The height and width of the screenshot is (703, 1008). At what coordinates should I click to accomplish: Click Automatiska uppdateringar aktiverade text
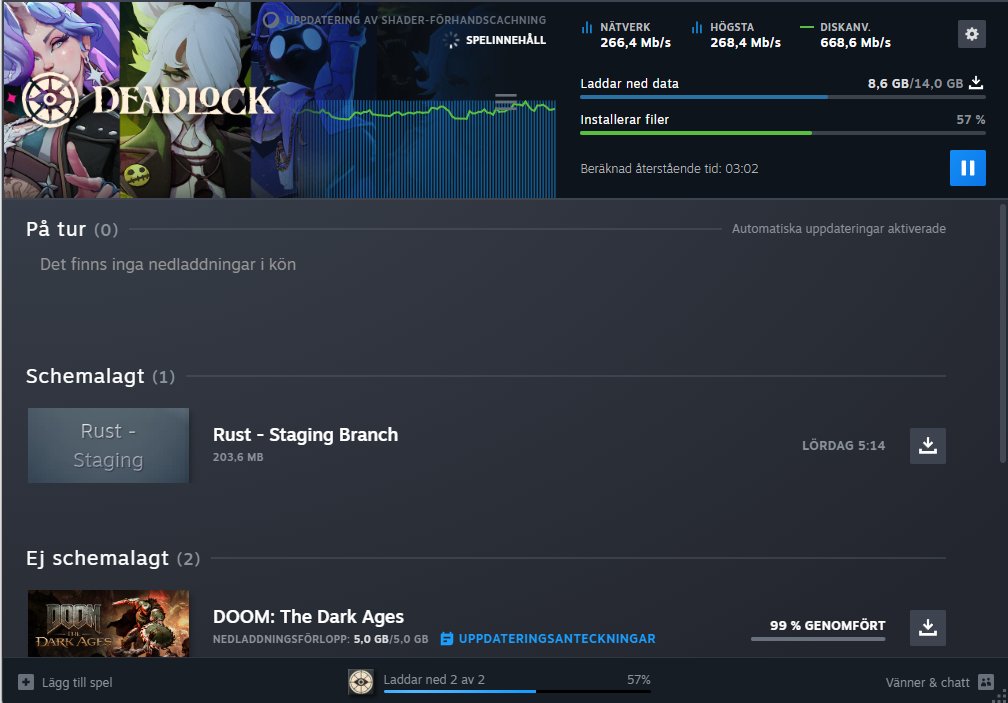point(838,228)
